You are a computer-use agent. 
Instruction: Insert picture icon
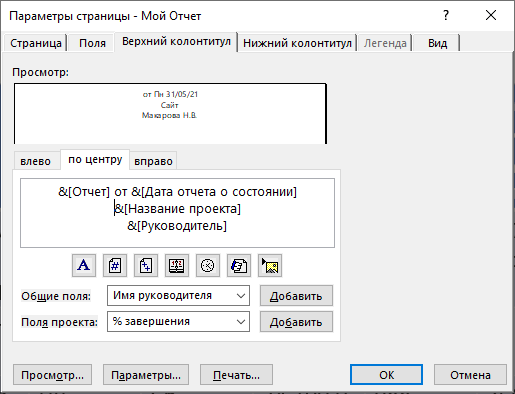tap(270, 266)
